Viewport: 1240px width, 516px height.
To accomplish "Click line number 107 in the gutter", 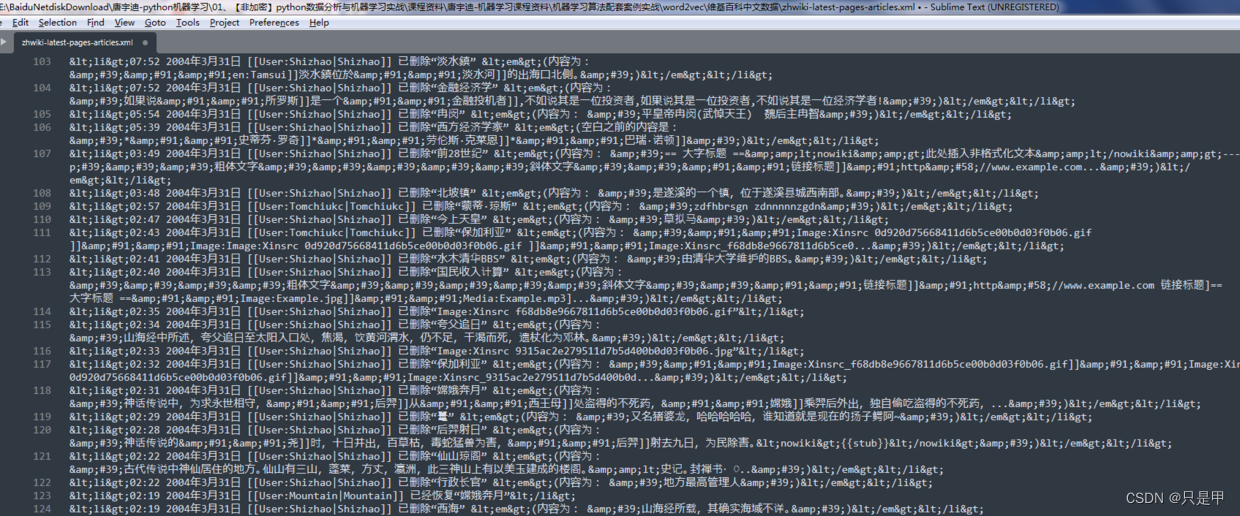I will tap(41, 153).
